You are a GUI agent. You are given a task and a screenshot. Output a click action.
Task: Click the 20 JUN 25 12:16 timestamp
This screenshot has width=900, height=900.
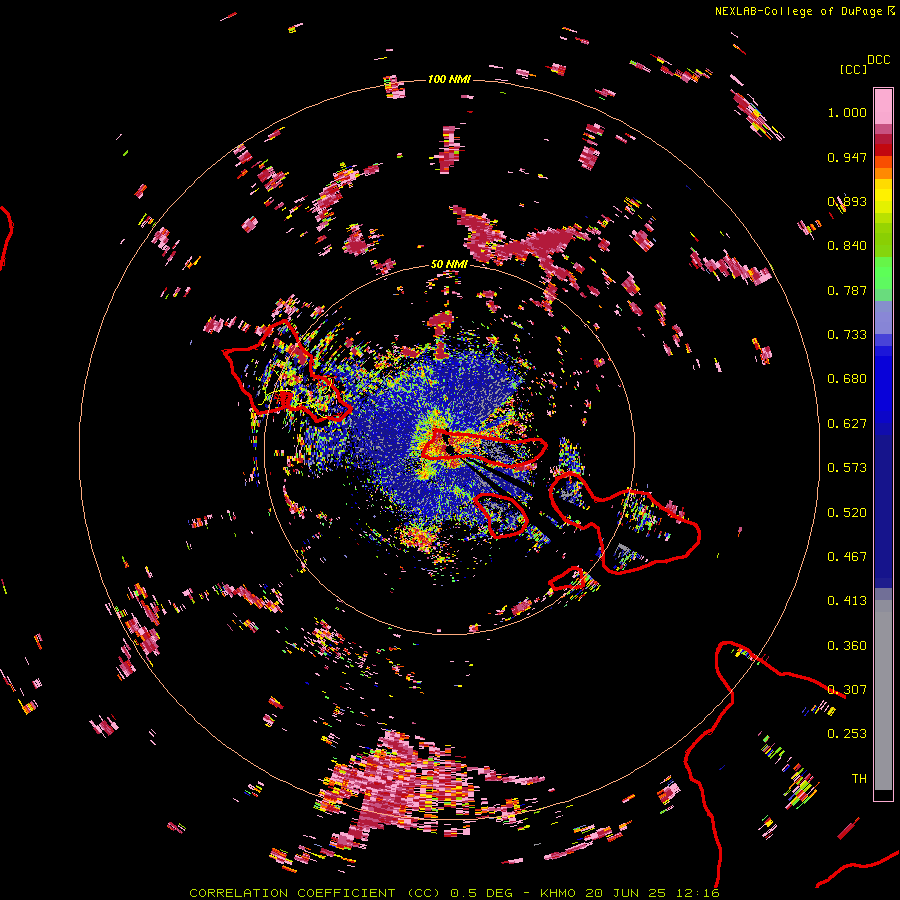point(652,893)
